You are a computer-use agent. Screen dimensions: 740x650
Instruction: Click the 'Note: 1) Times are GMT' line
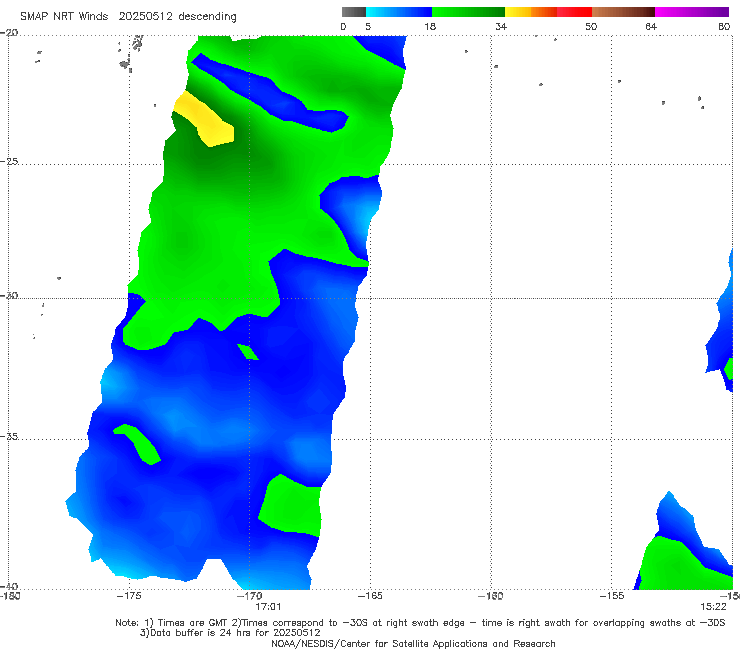tap(420, 623)
